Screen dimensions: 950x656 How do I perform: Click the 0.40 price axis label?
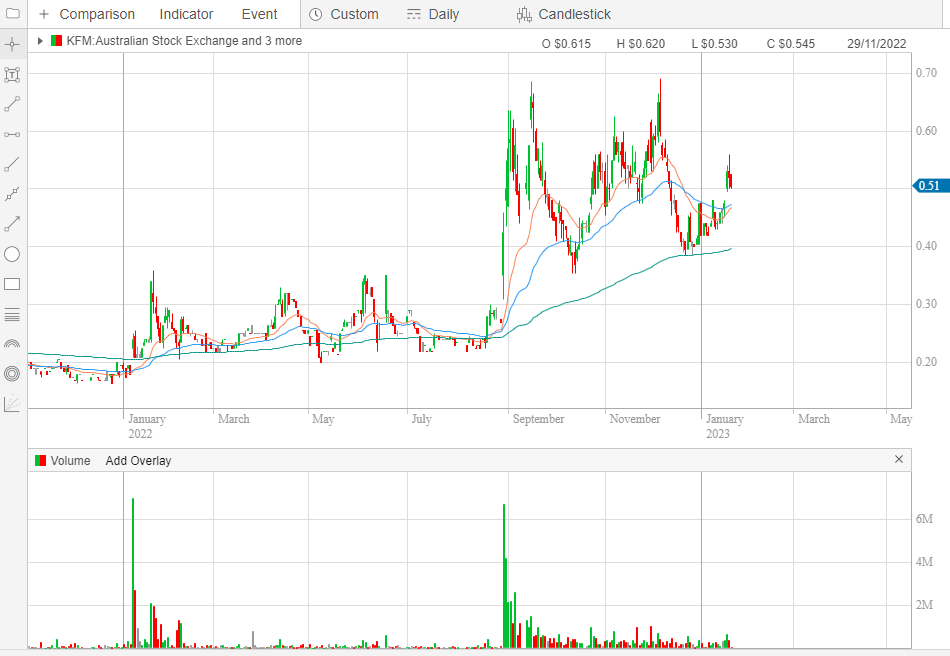(926, 246)
